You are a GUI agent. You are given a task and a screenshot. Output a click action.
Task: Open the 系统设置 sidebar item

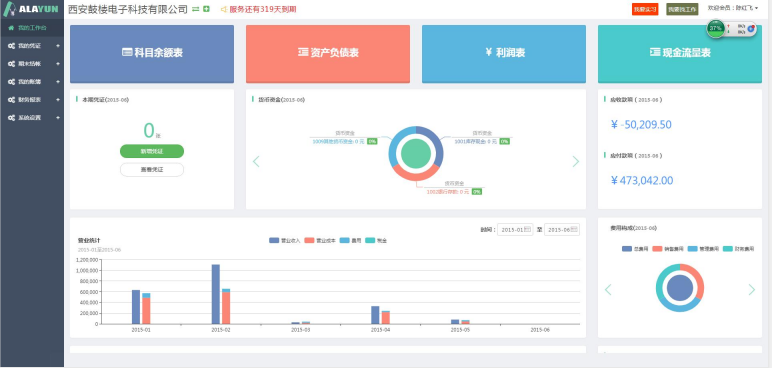pyautogui.click(x=32, y=118)
